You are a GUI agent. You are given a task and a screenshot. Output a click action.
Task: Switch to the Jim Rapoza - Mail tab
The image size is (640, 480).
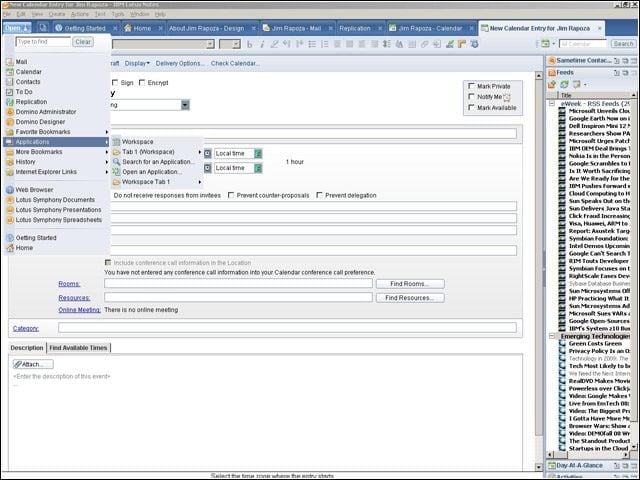point(297,28)
